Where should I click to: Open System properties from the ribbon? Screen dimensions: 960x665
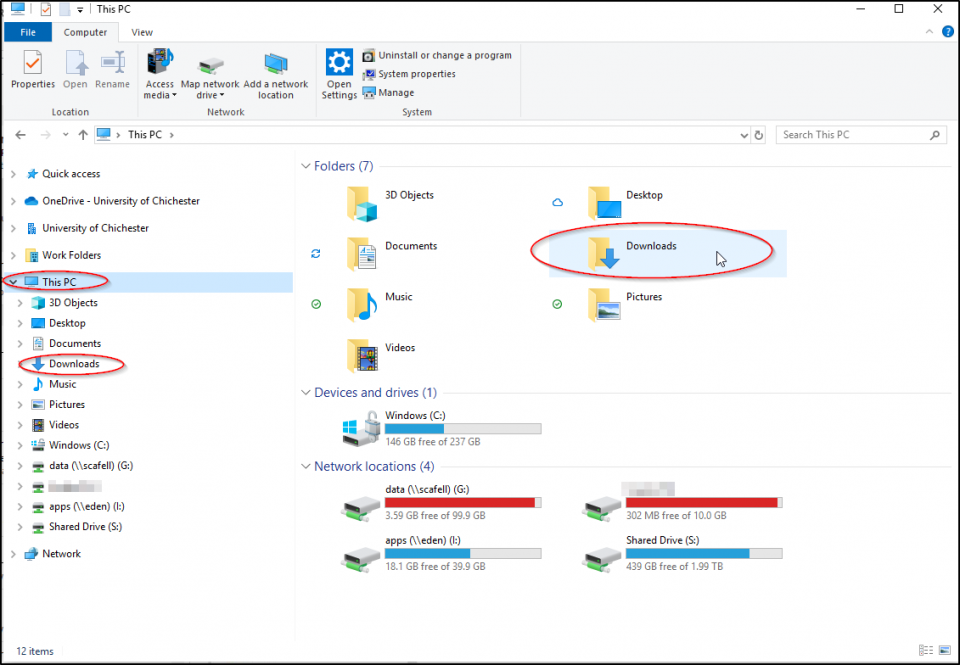(409, 74)
